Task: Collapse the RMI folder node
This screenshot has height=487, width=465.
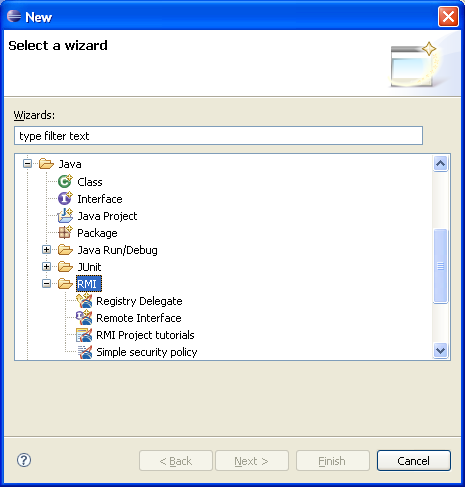Action: 46,284
